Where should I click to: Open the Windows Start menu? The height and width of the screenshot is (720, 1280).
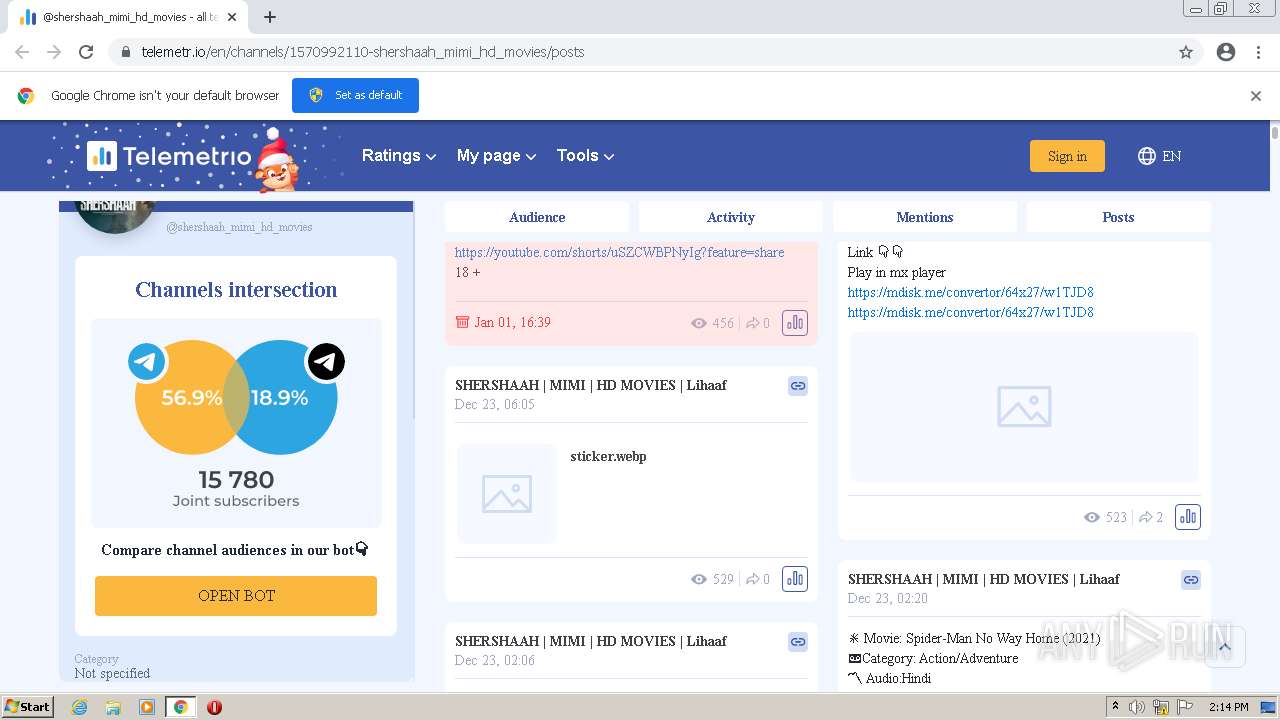[27, 707]
